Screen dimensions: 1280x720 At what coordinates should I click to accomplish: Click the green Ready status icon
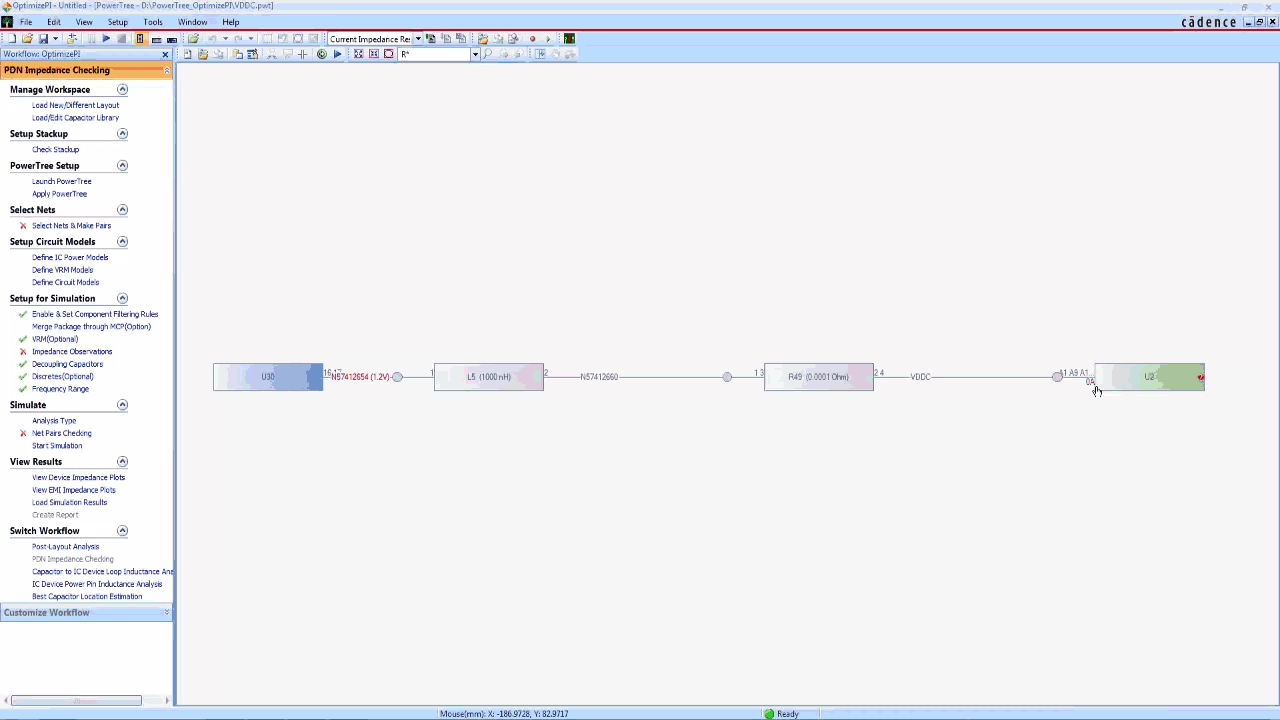click(769, 714)
